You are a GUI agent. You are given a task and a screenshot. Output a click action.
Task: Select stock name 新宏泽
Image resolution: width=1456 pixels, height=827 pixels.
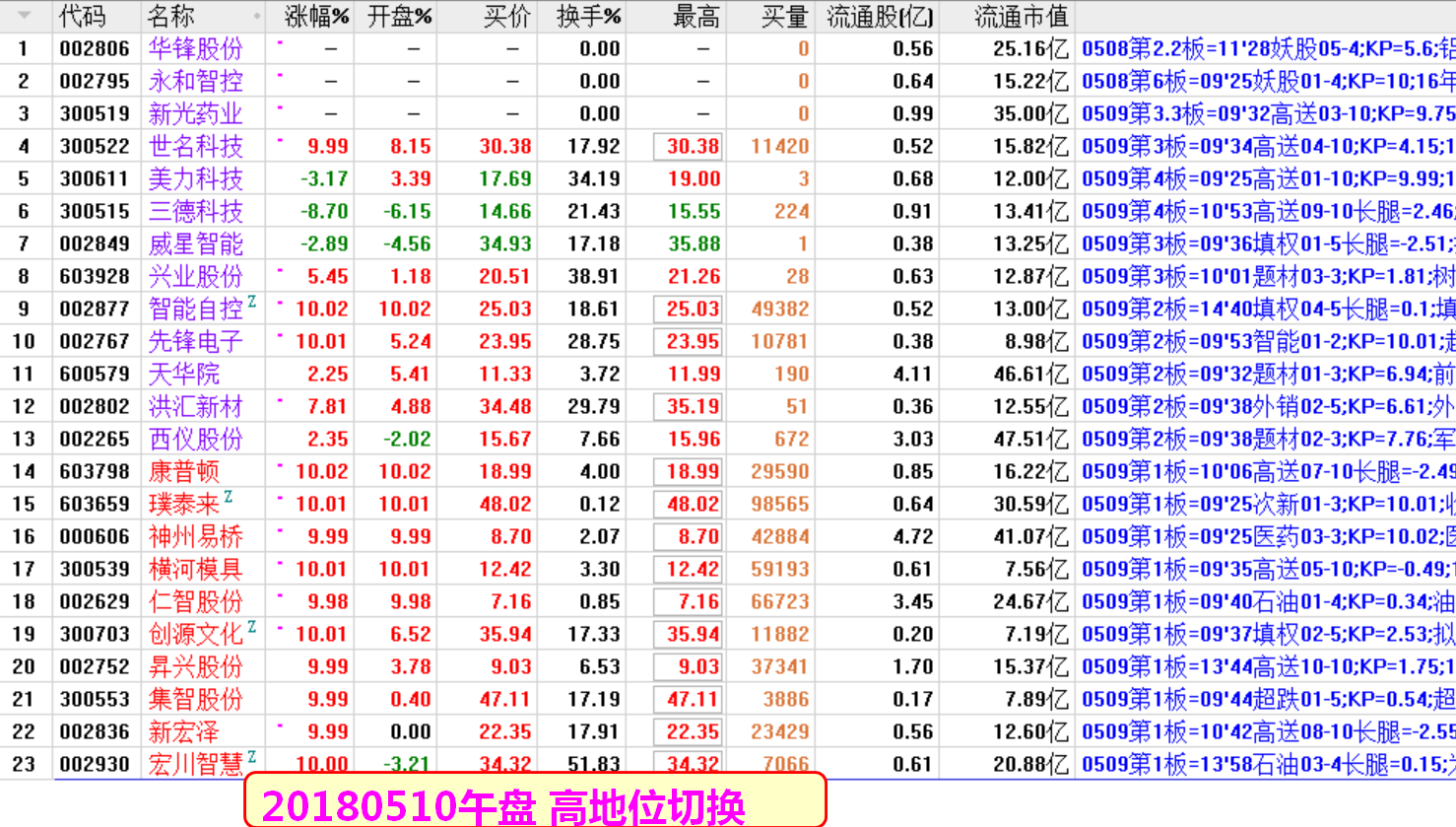click(183, 731)
